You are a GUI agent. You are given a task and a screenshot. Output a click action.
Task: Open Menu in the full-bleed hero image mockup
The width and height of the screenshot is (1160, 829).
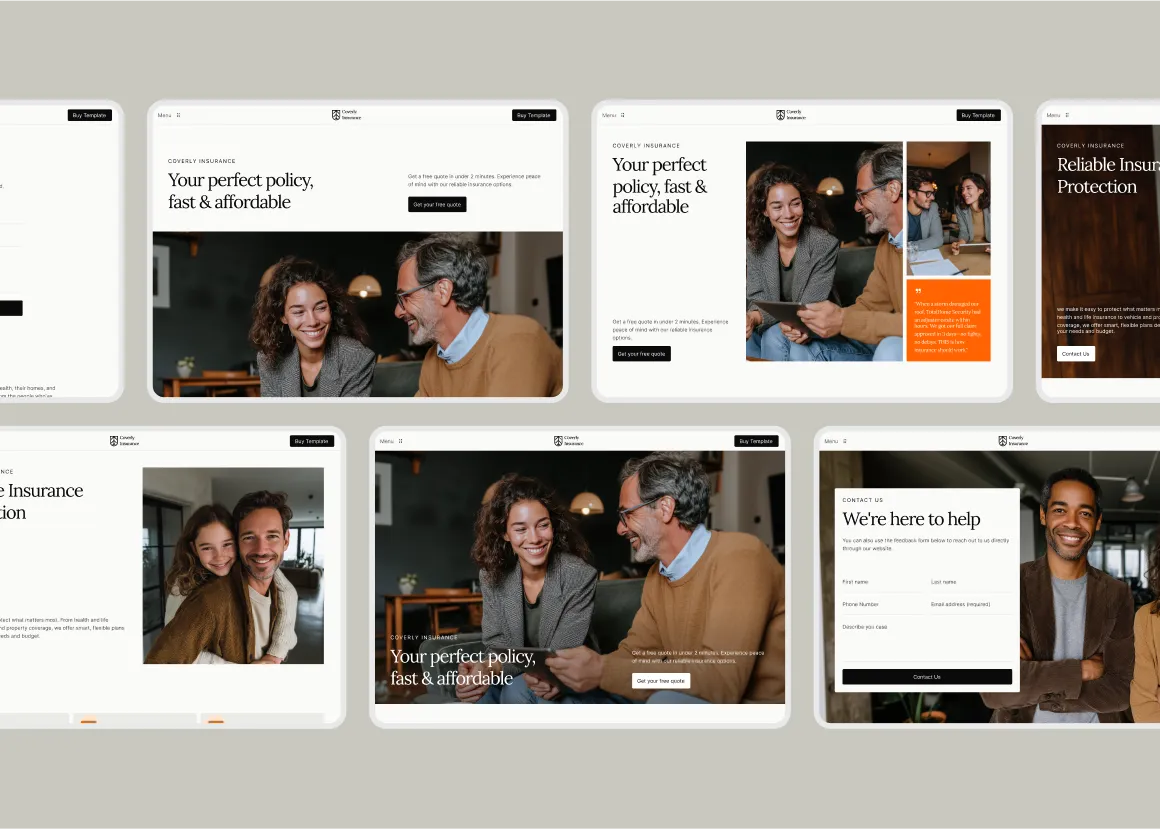[x=386, y=441]
